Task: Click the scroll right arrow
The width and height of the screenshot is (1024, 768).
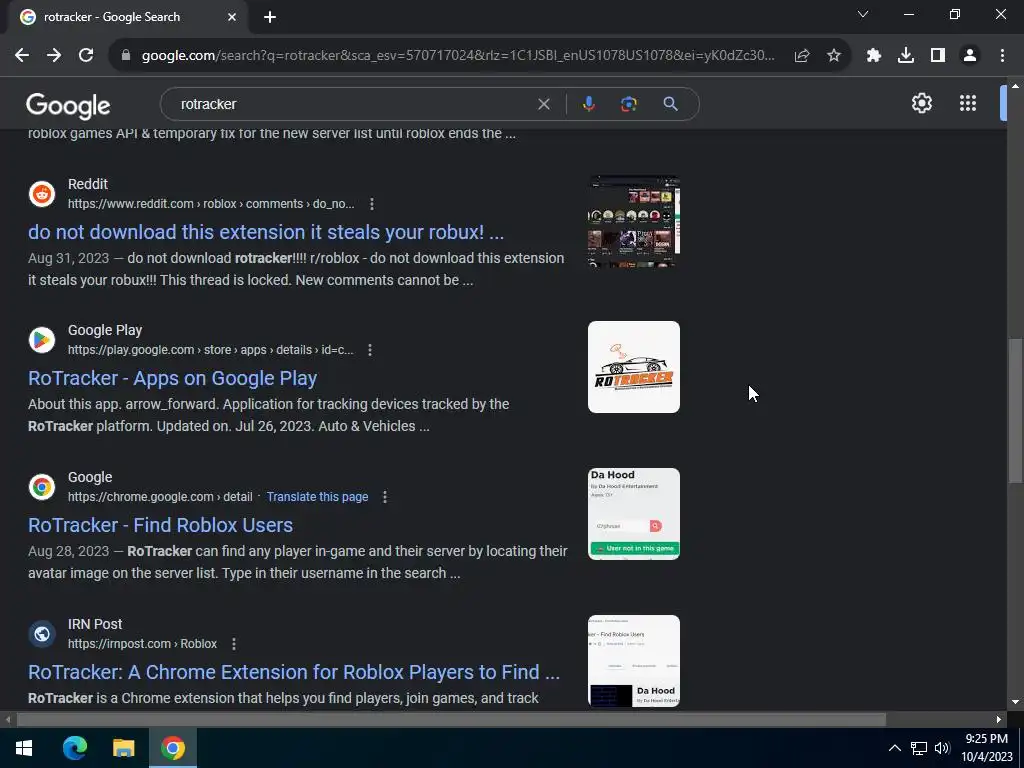Action: [x=999, y=720]
